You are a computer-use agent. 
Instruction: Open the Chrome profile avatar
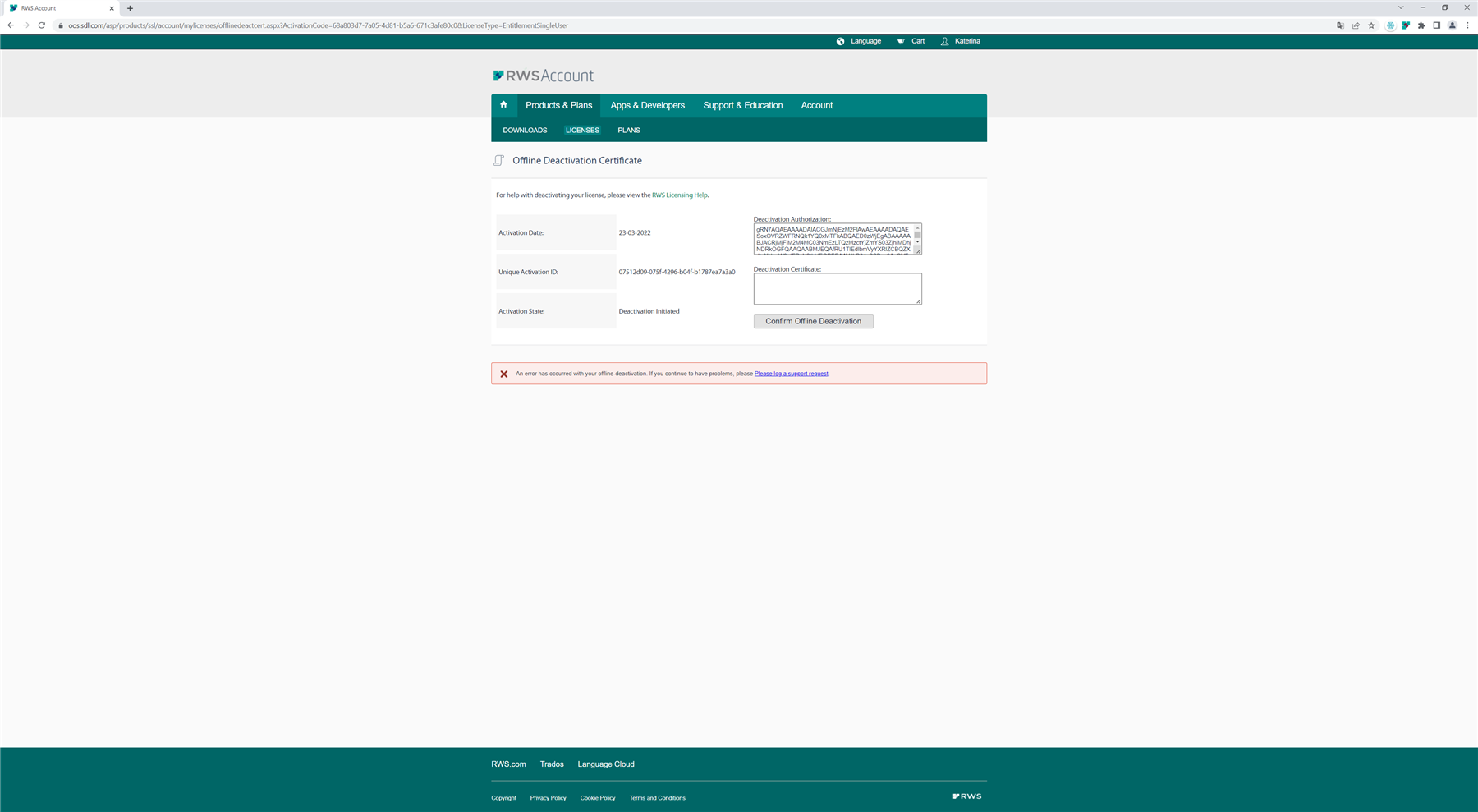(1452, 25)
